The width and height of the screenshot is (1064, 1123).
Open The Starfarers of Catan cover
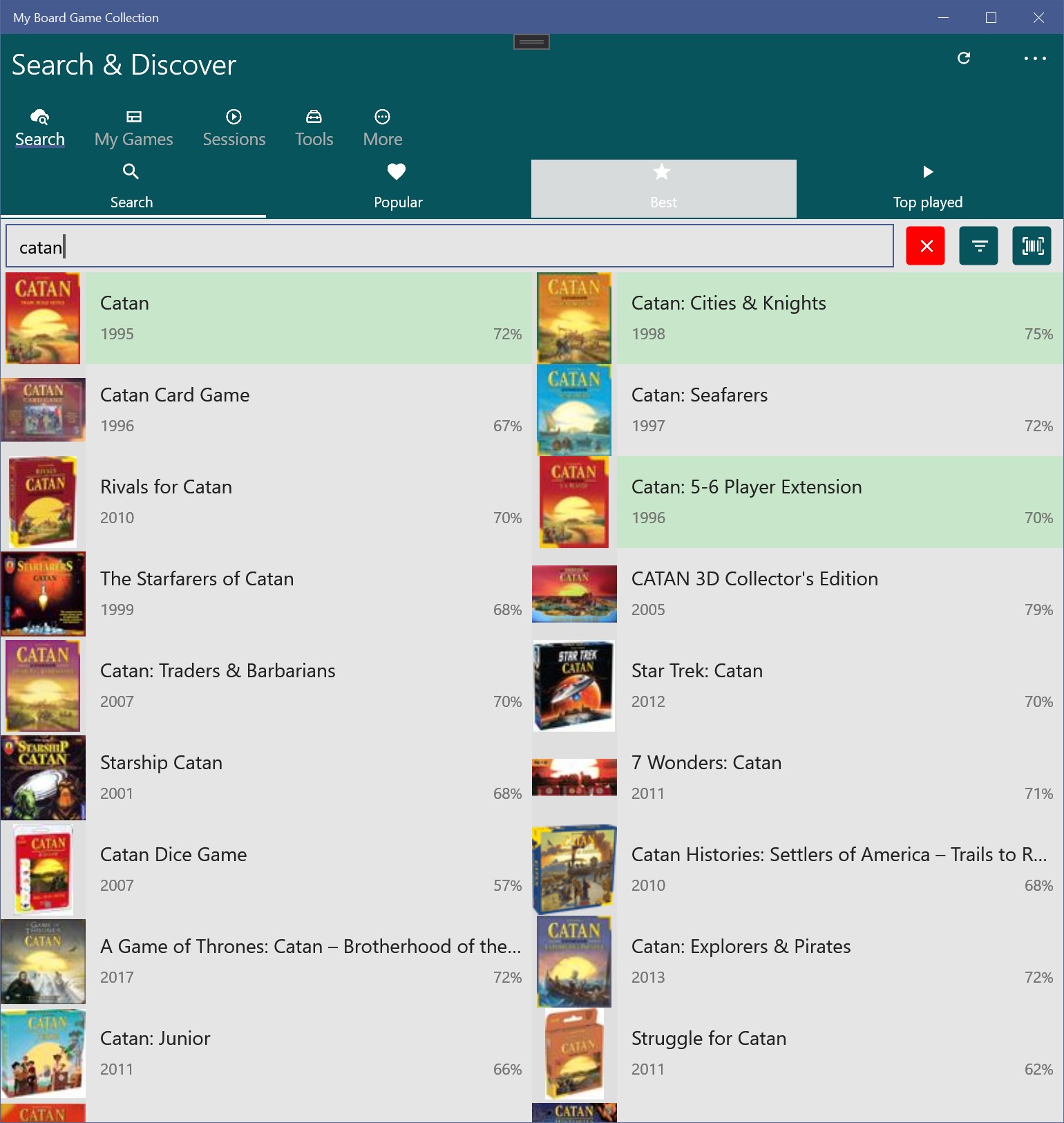tap(43, 594)
